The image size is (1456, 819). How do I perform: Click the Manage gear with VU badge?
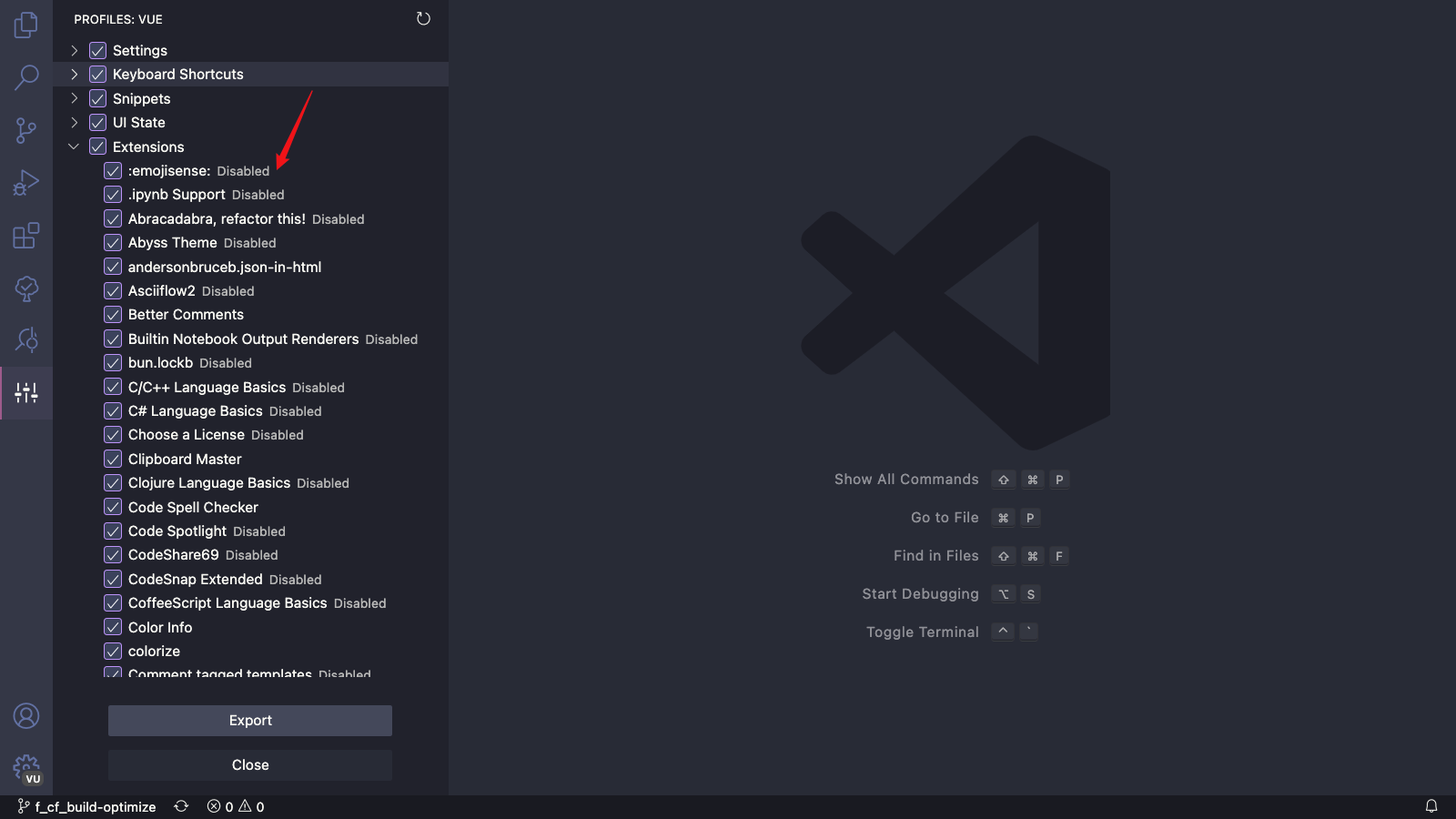(26, 769)
